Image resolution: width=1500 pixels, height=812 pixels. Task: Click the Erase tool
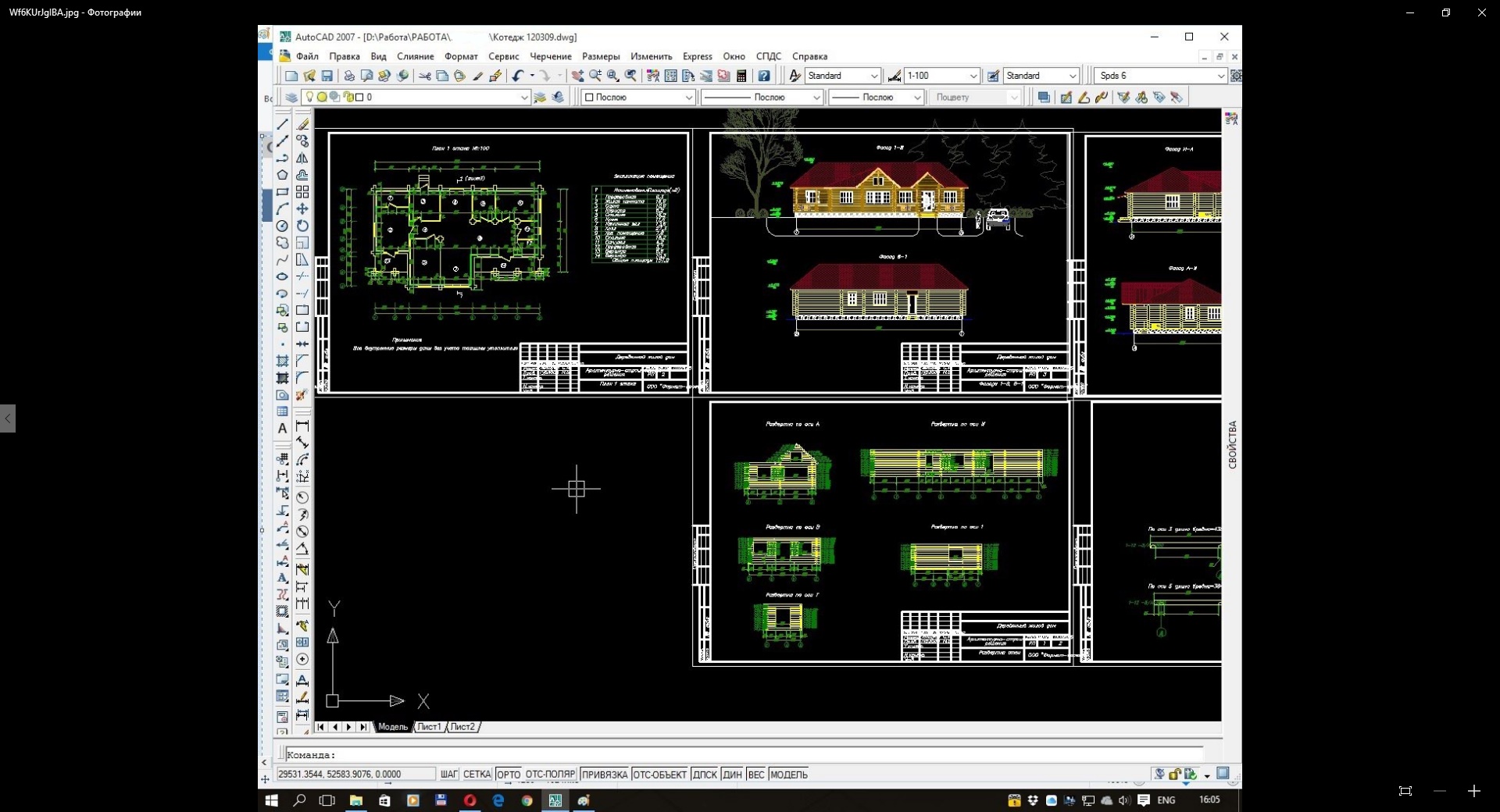pos(302,123)
